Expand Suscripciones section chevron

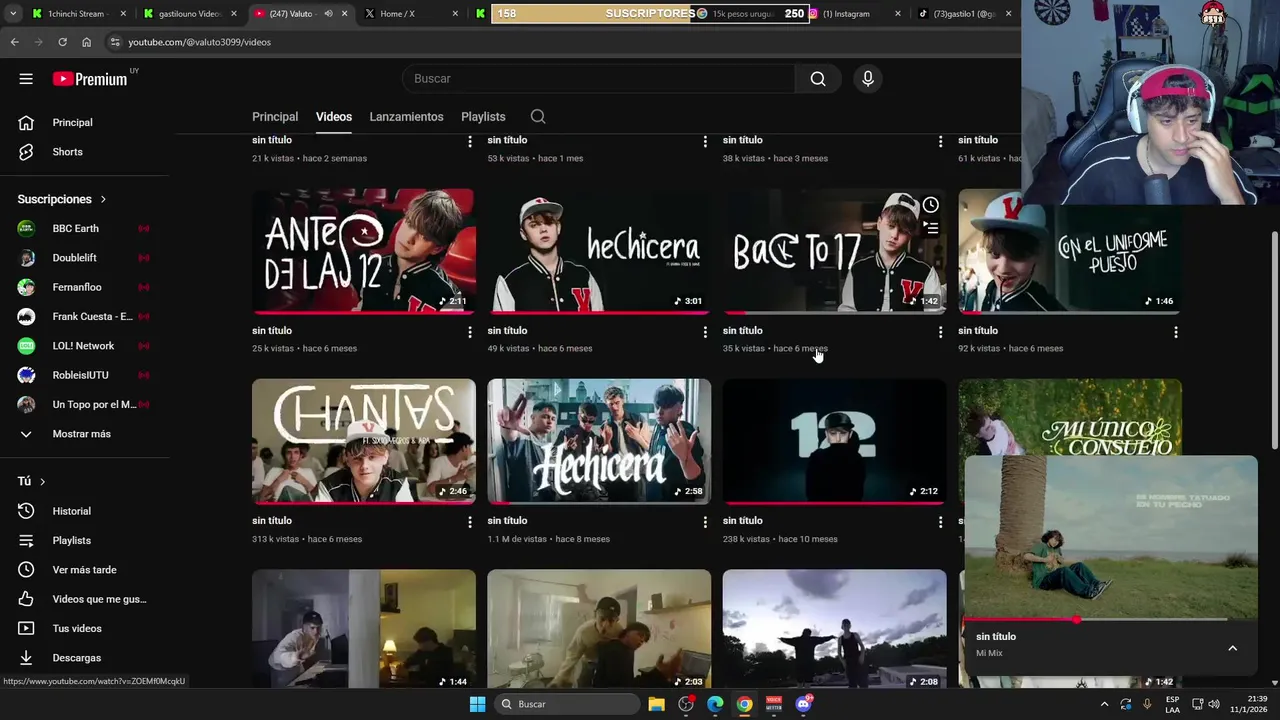coord(103,200)
